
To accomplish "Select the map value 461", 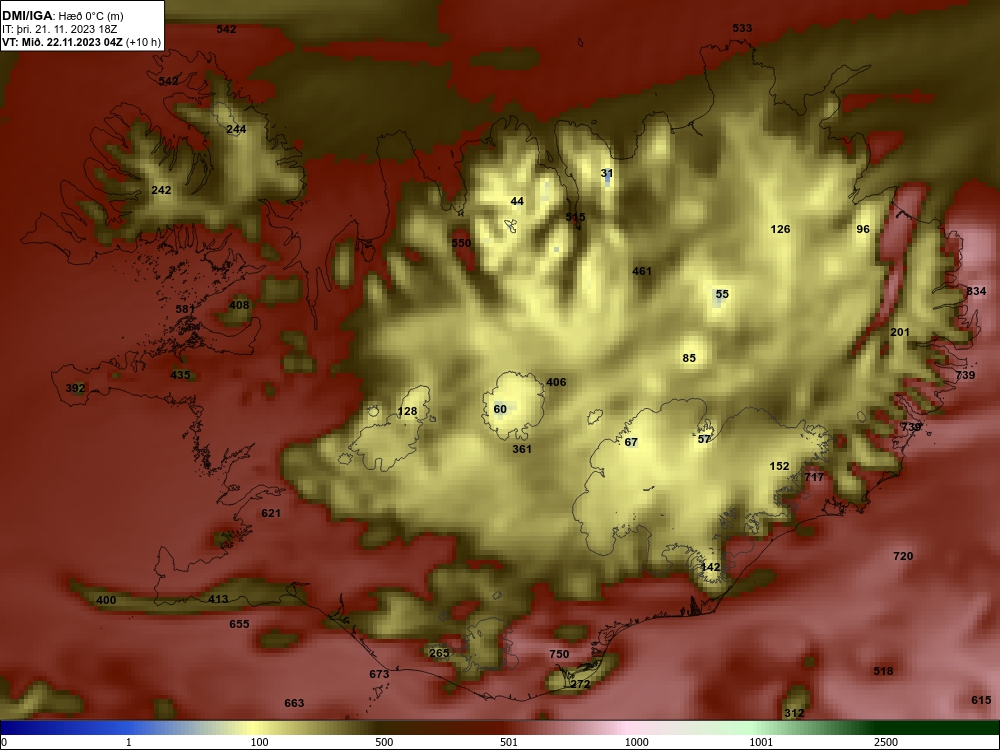I will [642, 271].
